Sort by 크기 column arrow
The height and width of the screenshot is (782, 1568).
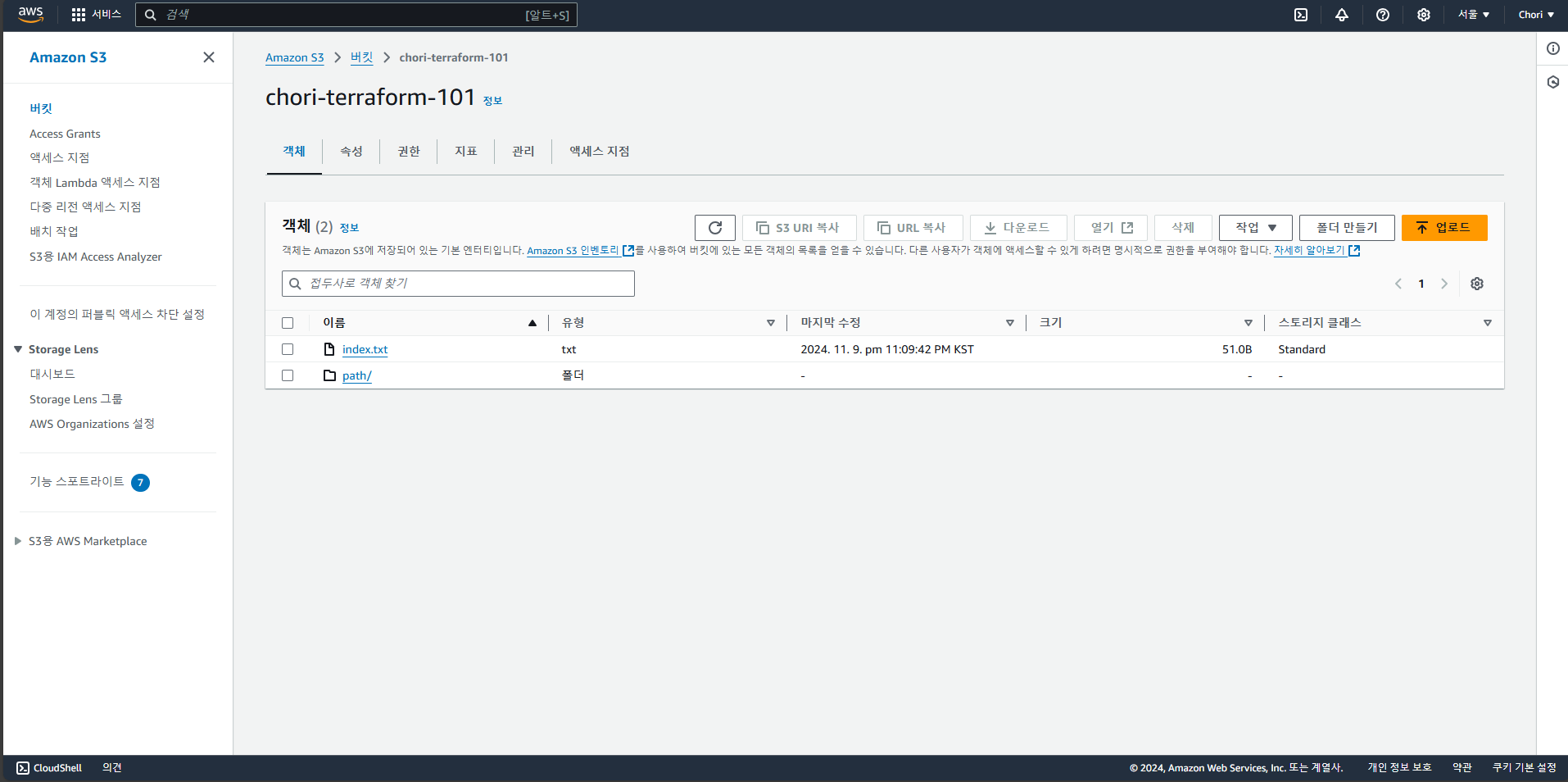click(1249, 323)
